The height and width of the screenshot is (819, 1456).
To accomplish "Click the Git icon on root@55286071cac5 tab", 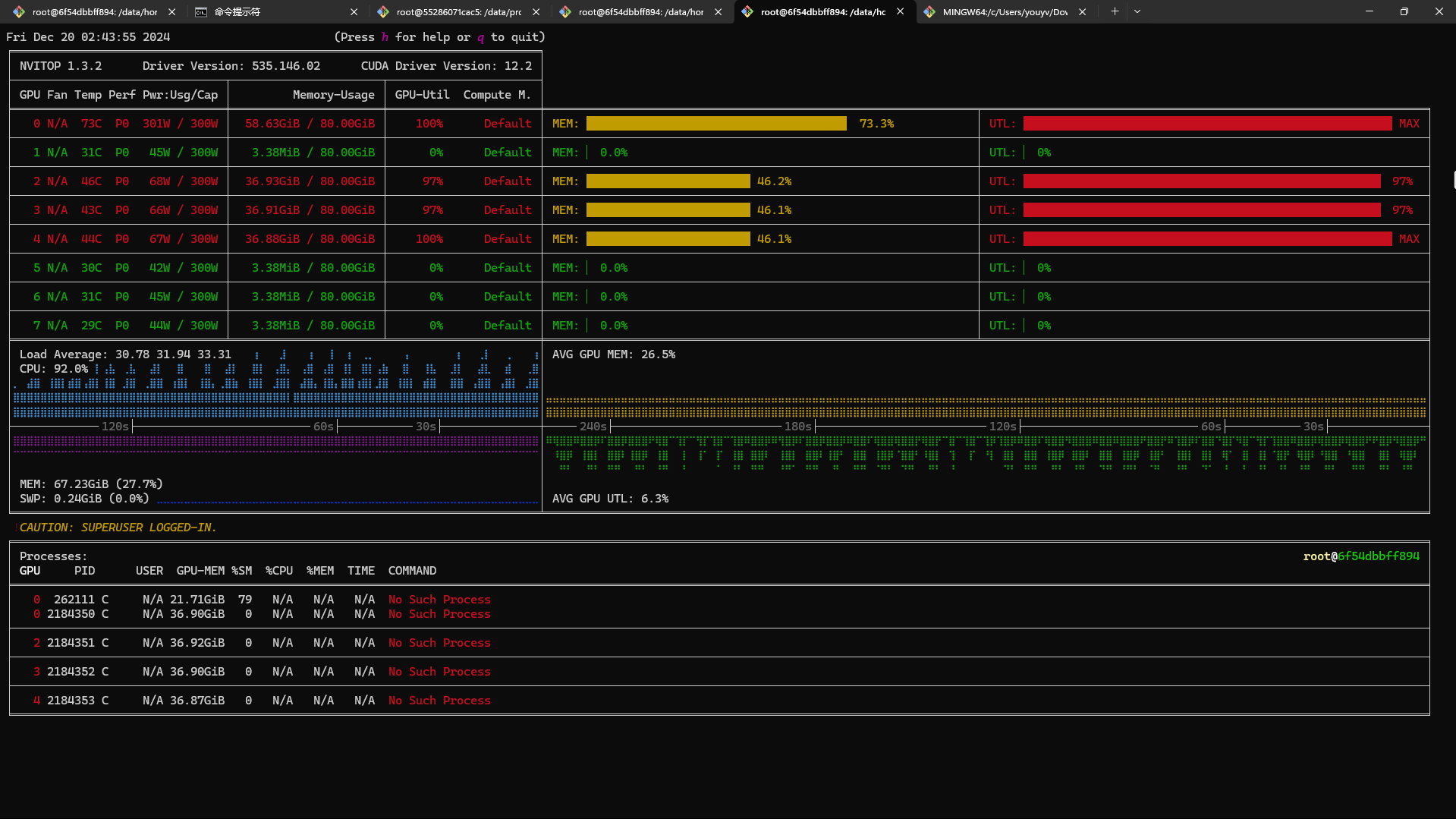I will pyautogui.click(x=383, y=11).
